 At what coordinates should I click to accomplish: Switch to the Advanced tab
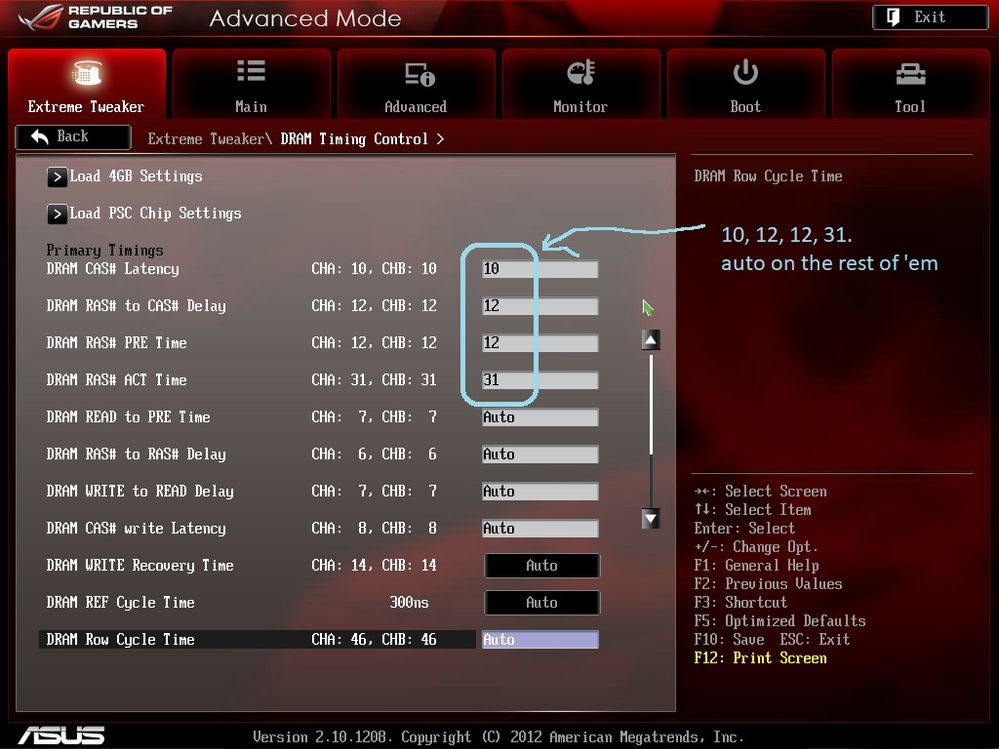click(x=416, y=83)
